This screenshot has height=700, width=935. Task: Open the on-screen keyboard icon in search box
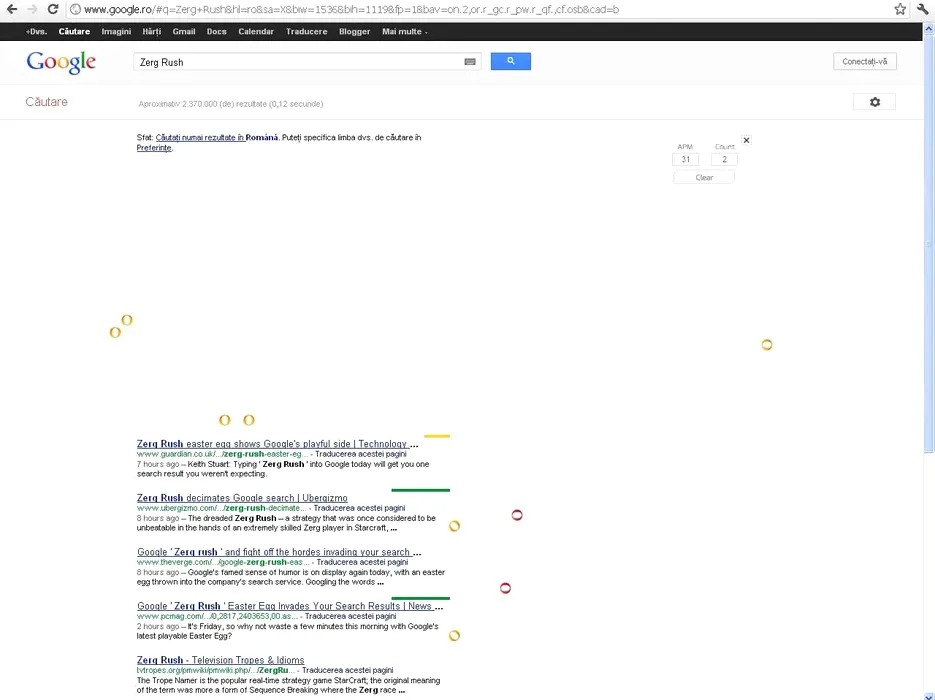point(470,62)
